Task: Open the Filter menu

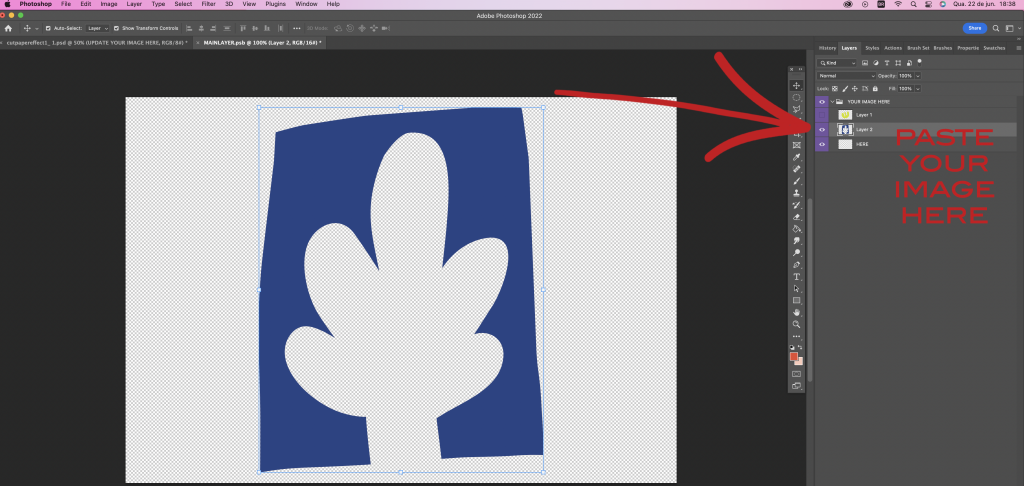Action: [x=208, y=4]
